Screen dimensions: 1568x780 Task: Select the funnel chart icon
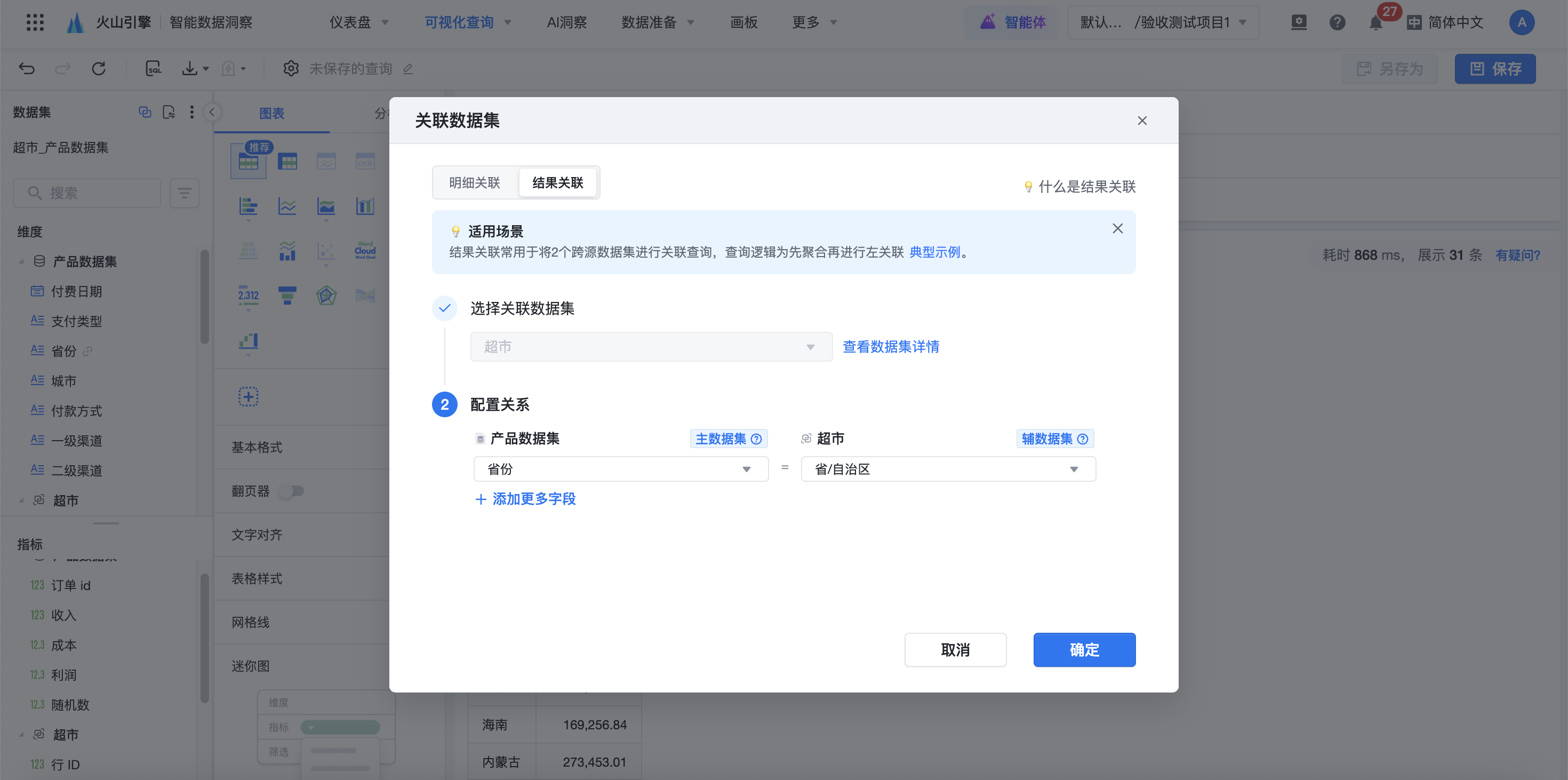click(287, 296)
